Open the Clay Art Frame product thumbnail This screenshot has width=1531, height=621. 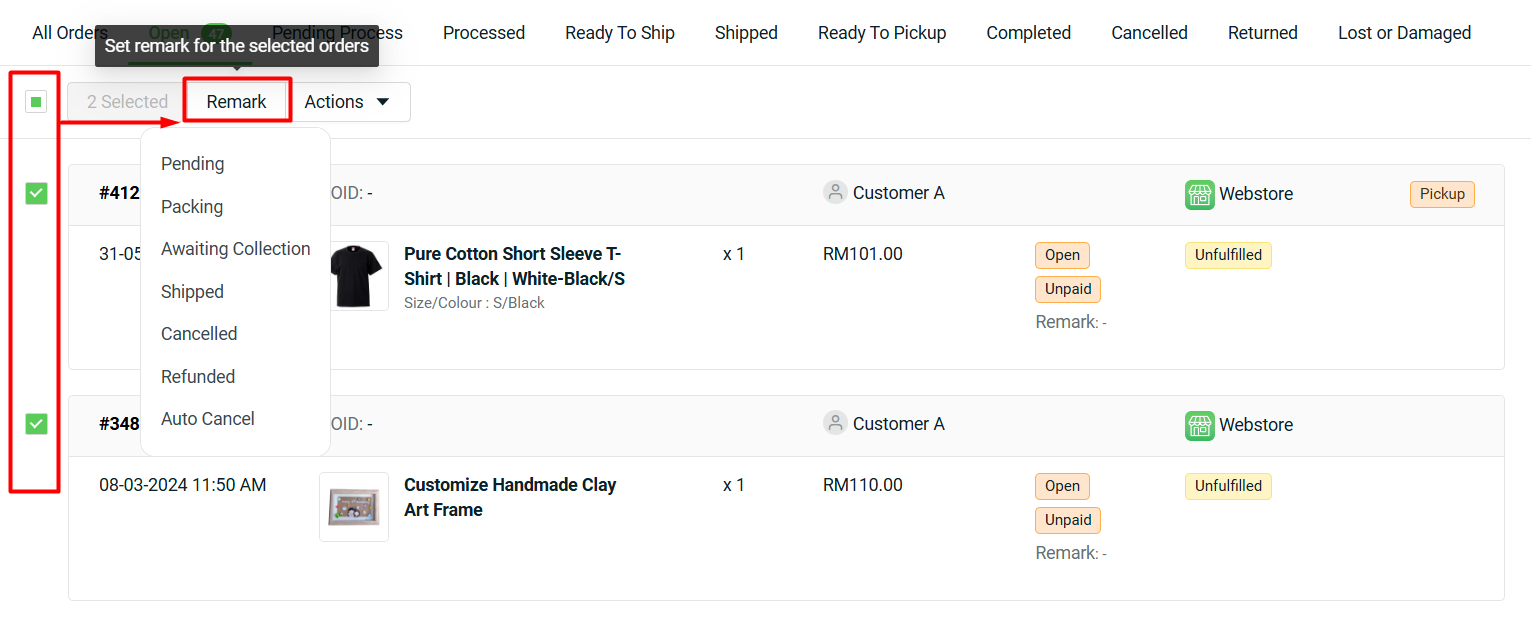coord(354,507)
